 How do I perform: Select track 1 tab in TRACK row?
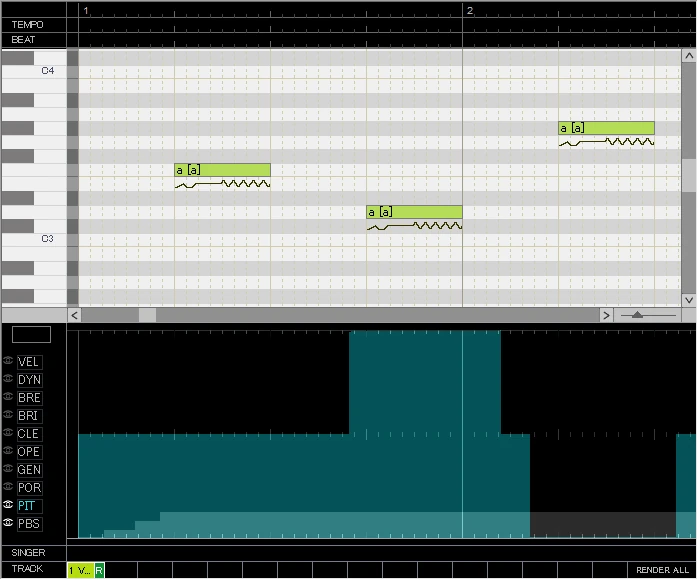coord(80,570)
